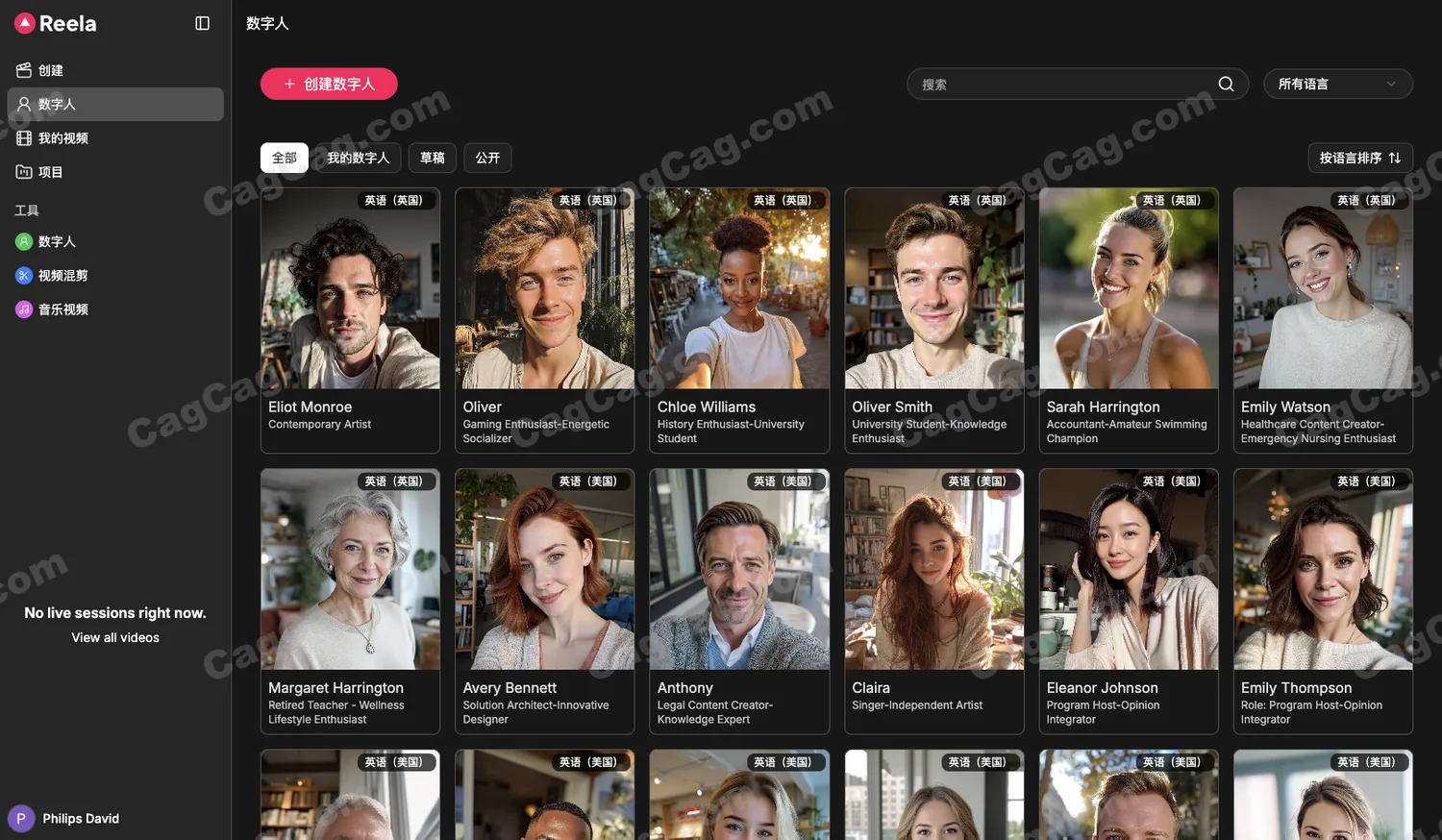Select the Anthony avatar portrait

click(x=739, y=569)
